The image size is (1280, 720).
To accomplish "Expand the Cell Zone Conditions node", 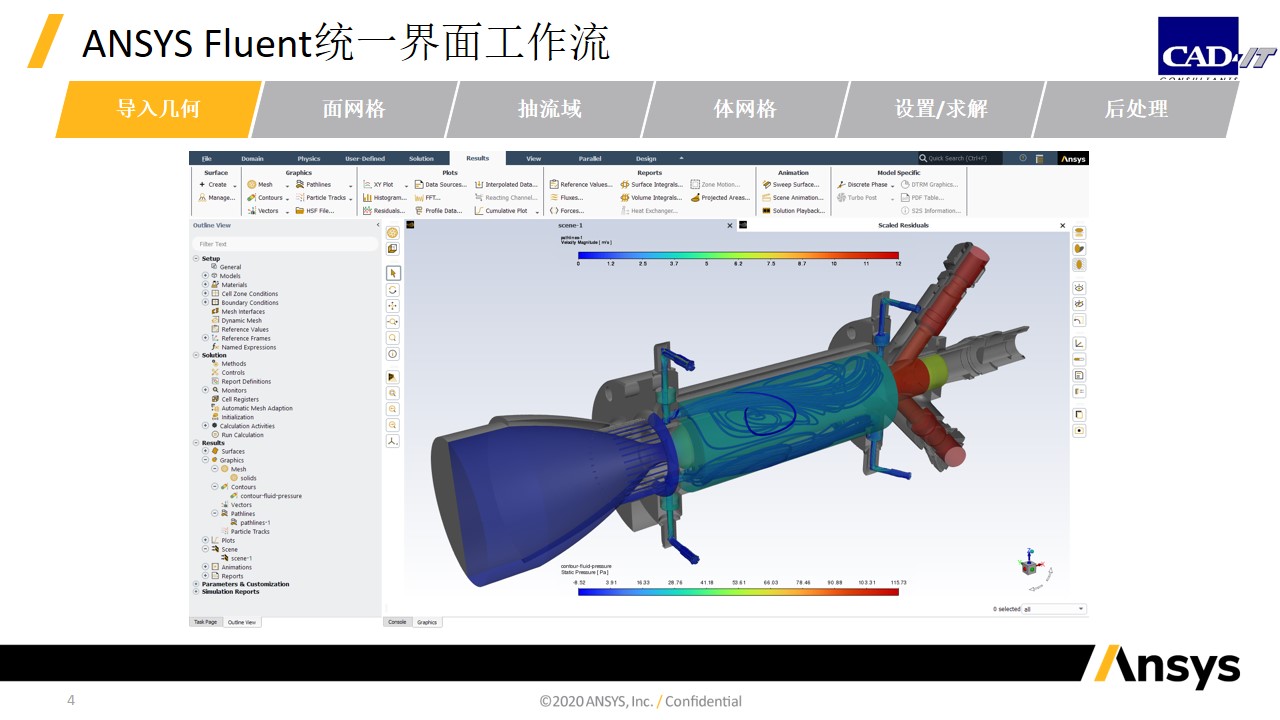I will pyautogui.click(x=205, y=294).
